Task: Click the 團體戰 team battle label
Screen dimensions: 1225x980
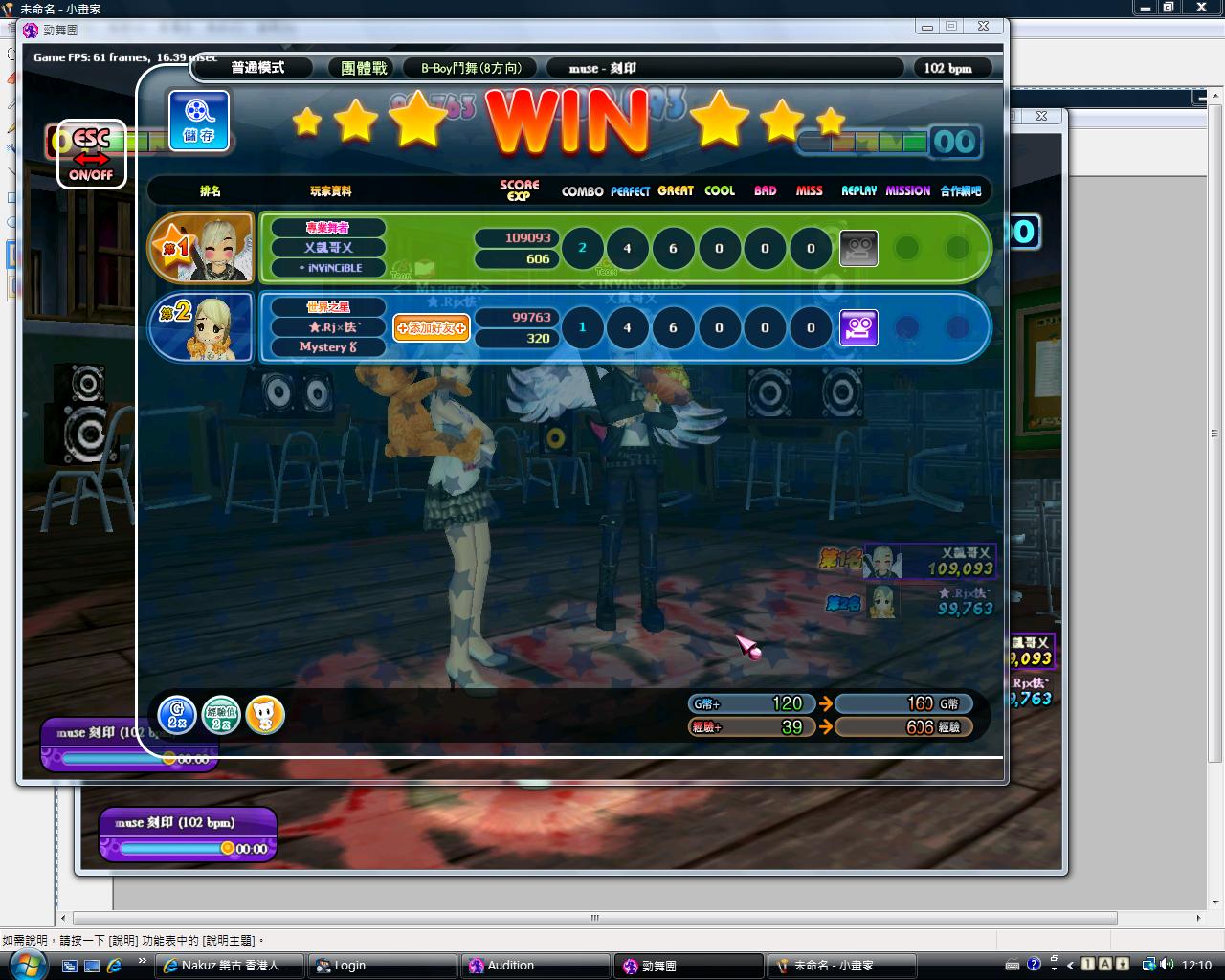Action: pyautogui.click(x=364, y=68)
